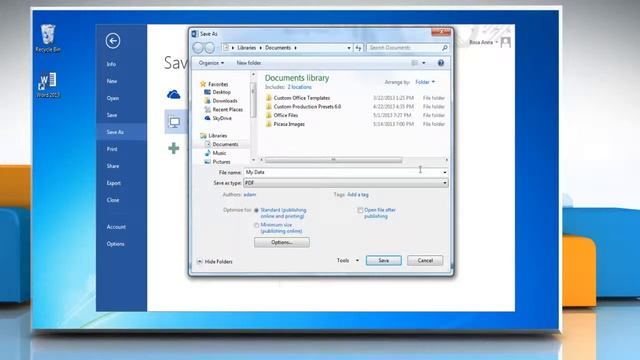The image size is (640, 360).
Task: Click the New folder button
Action: click(249, 63)
